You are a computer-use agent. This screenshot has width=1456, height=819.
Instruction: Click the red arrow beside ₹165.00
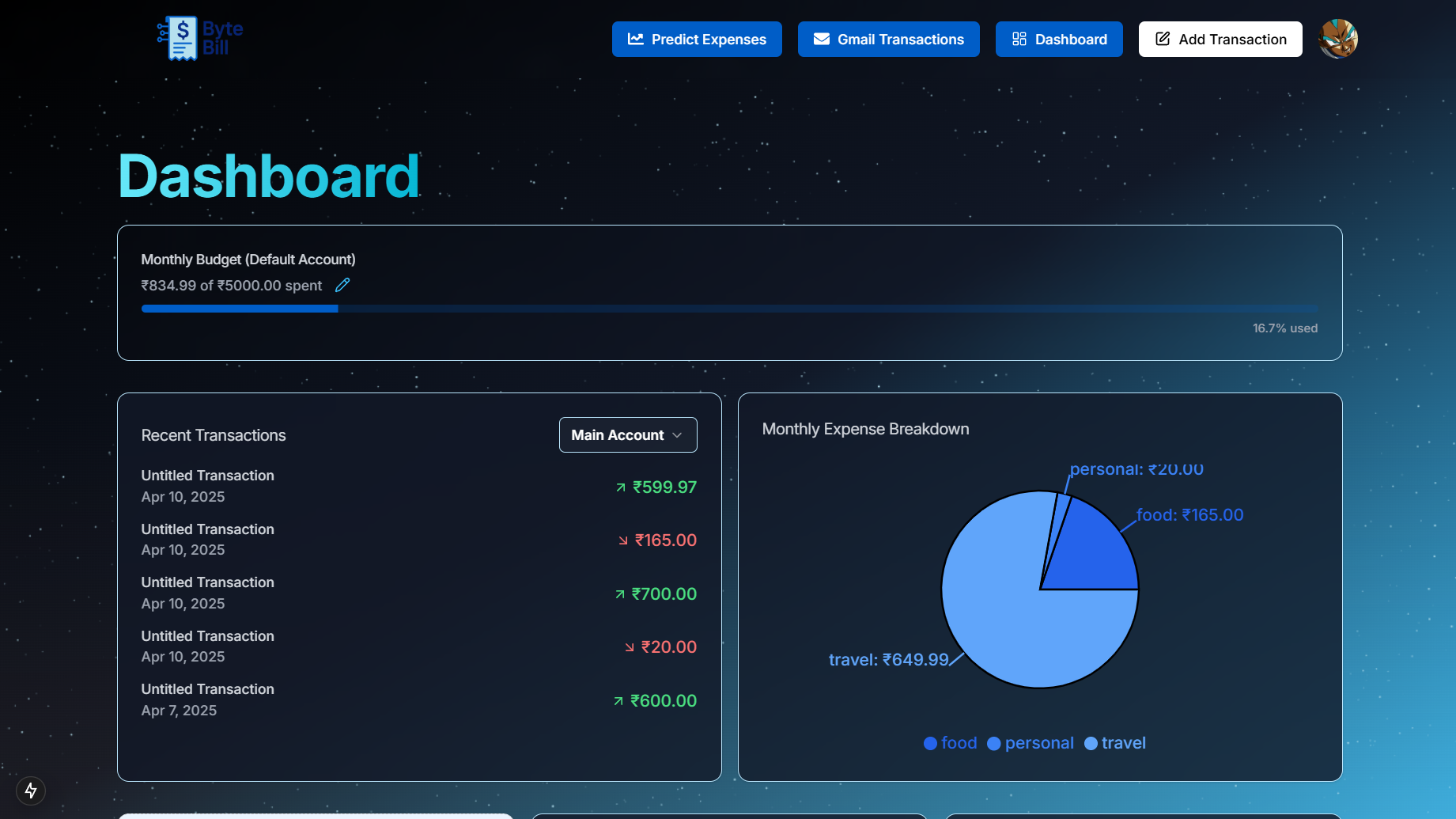click(x=623, y=540)
